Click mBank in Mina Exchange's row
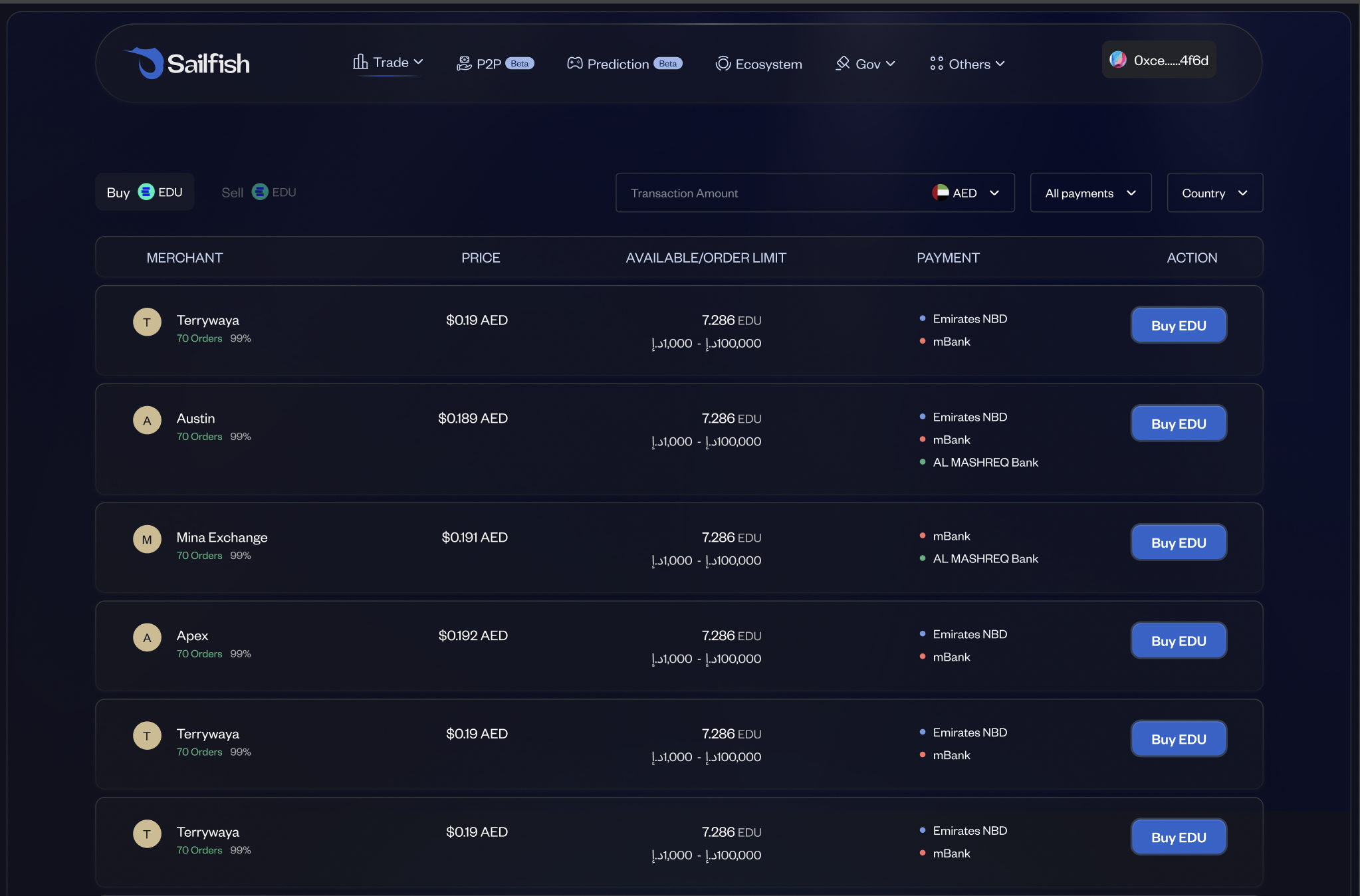 (x=951, y=536)
